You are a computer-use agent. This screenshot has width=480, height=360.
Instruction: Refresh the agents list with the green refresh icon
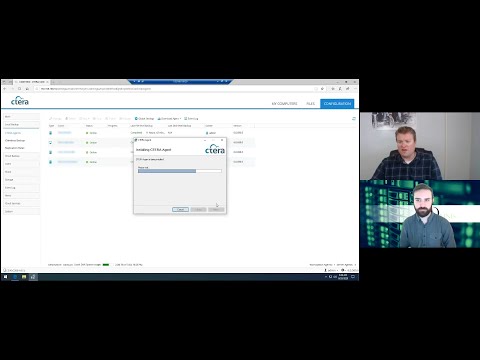click(354, 119)
